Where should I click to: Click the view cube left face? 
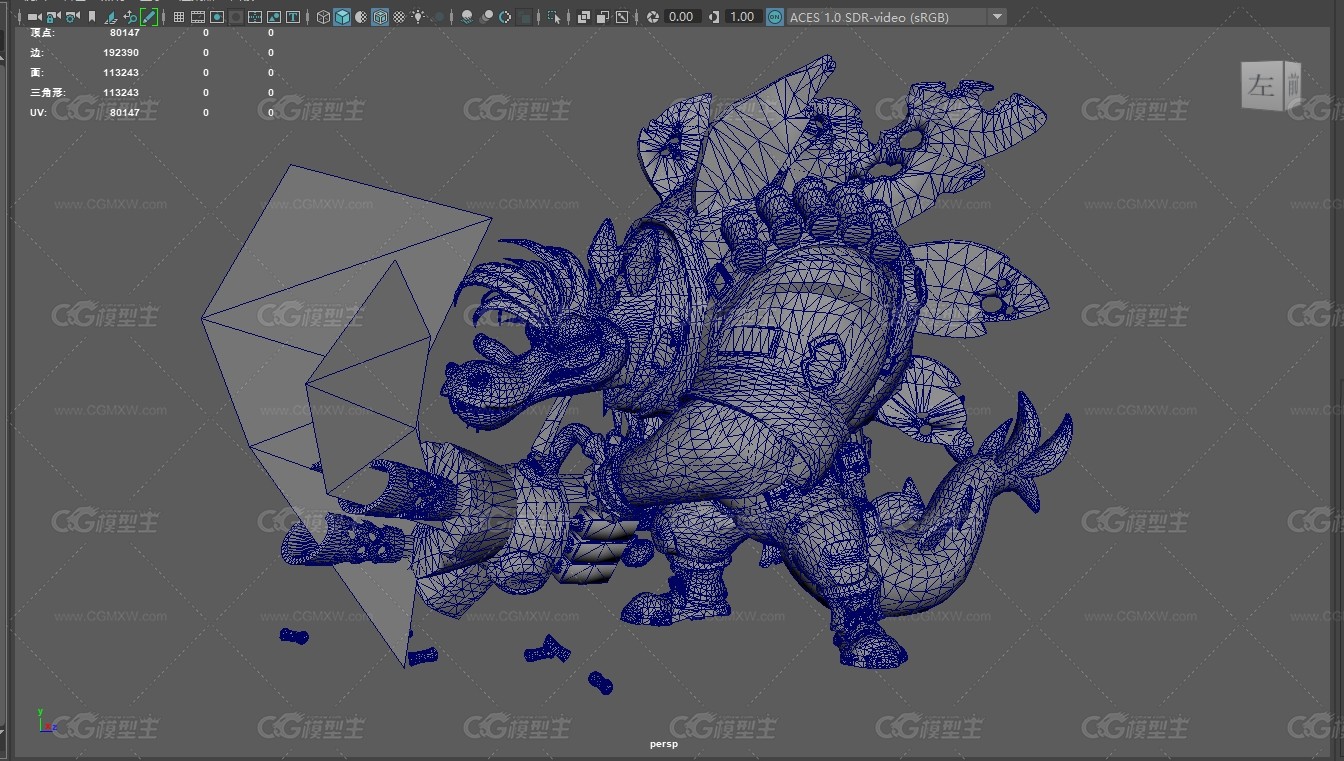[1261, 86]
